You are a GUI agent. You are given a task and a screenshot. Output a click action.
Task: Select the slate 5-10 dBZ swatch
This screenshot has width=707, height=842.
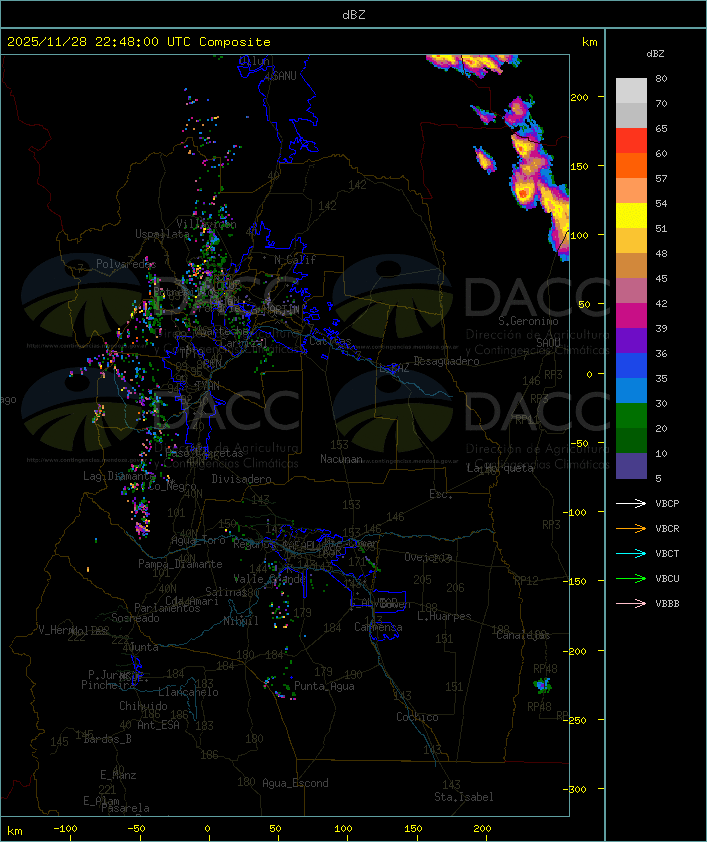[631, 466]
